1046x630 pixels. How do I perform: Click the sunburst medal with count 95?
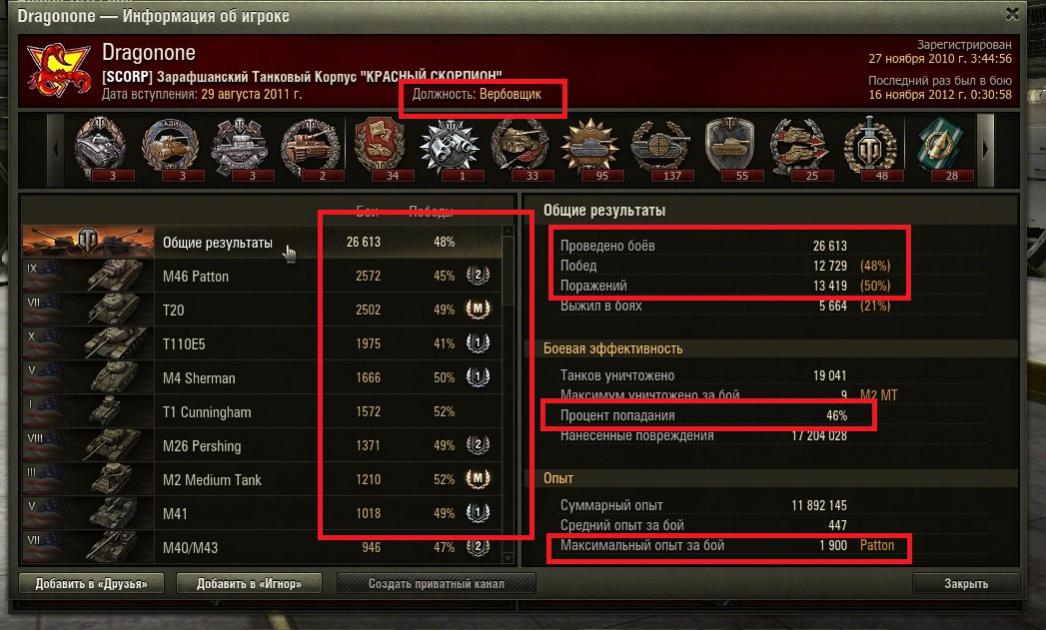pyautogui.click(x=590, y=147)
